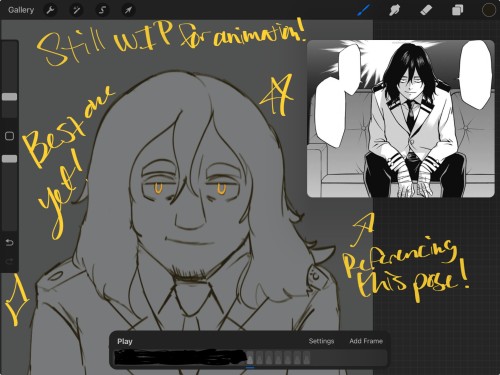Add Frame to the animation timeline

366,341
